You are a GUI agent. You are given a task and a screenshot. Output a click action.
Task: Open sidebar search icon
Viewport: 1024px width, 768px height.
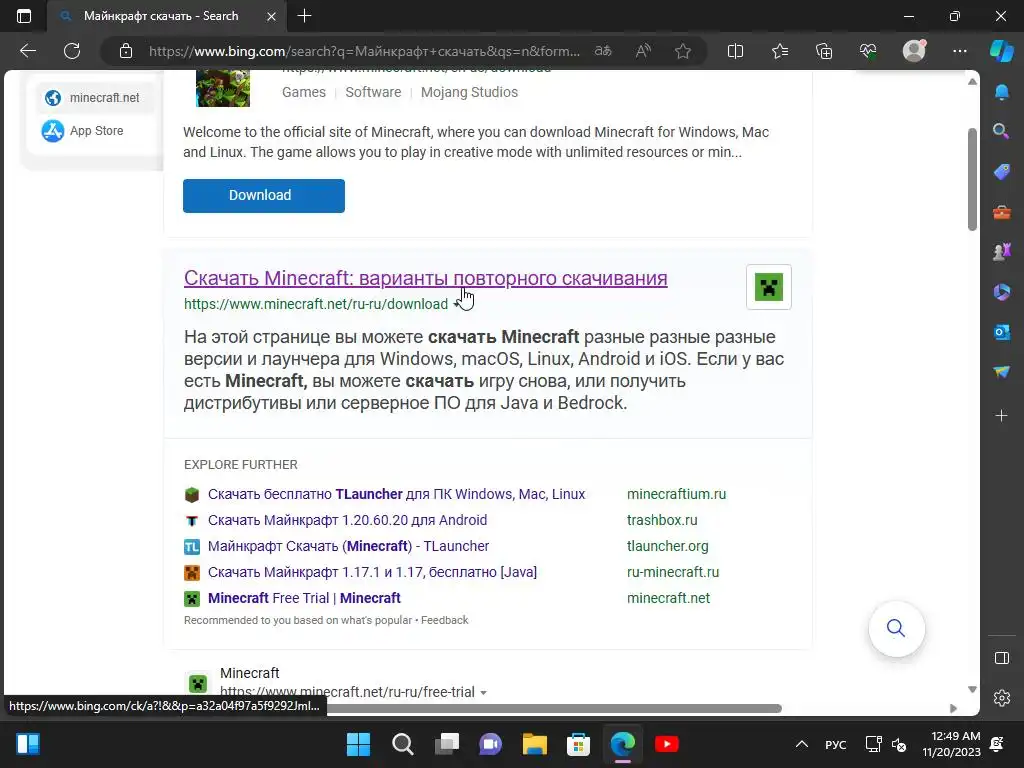coord(1002,131)
